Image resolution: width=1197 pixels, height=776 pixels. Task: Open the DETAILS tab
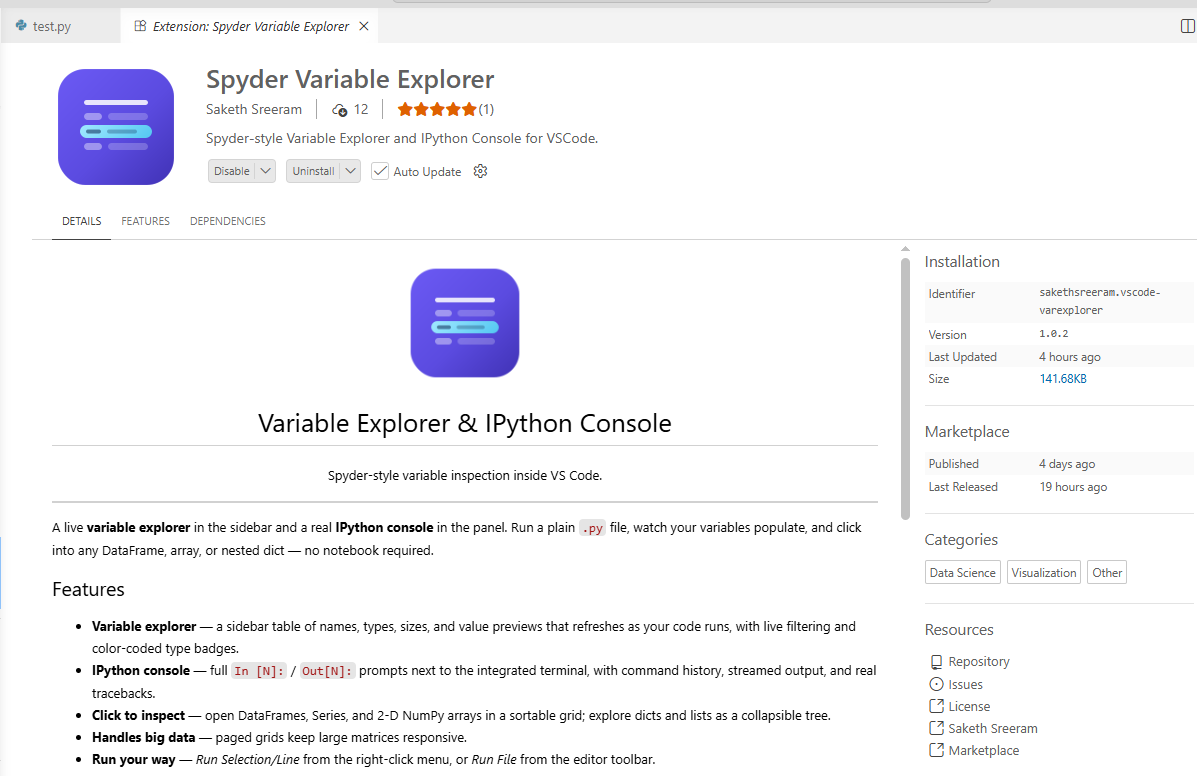82,221
